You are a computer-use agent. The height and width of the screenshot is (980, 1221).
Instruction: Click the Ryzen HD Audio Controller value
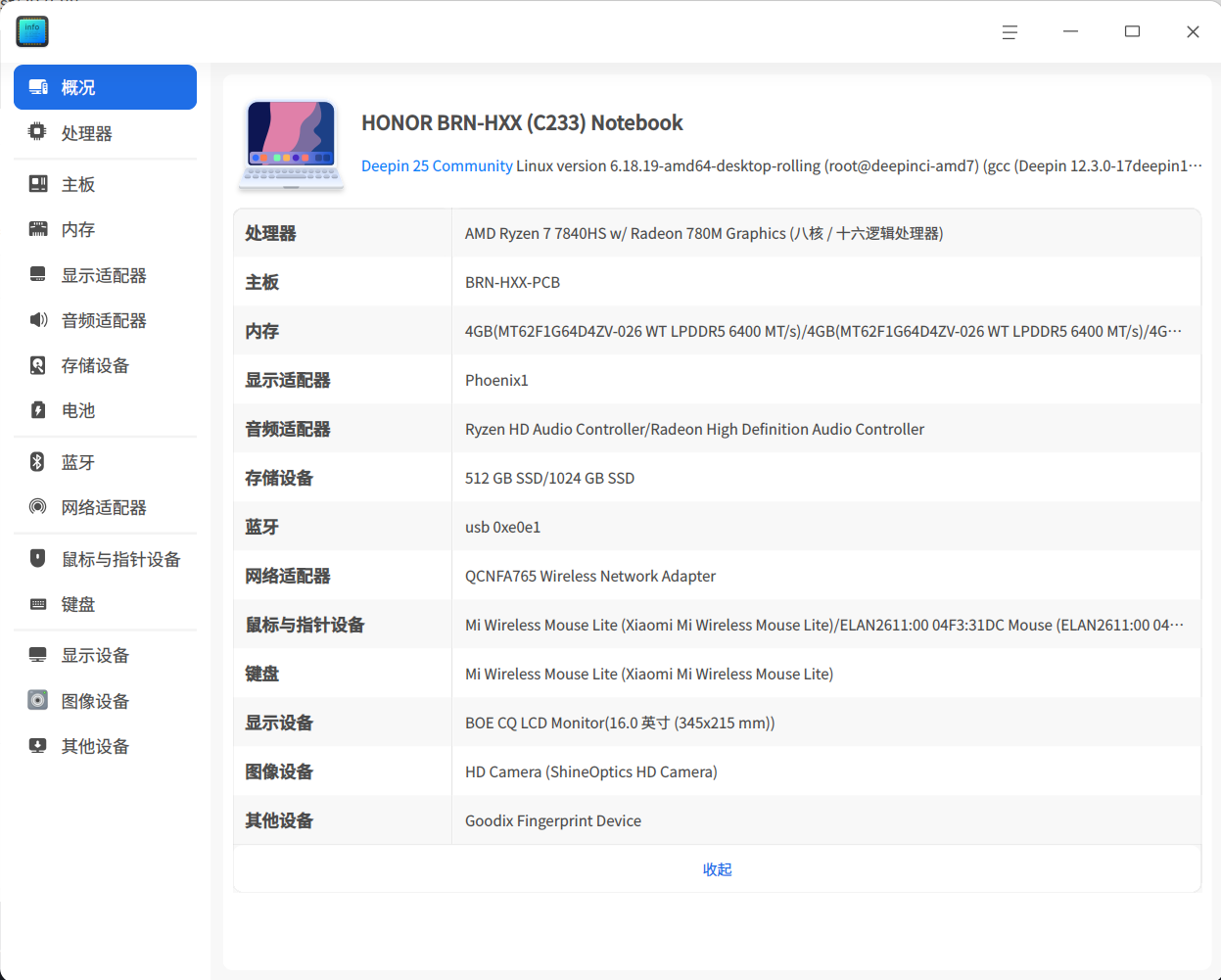pos(694,429)
